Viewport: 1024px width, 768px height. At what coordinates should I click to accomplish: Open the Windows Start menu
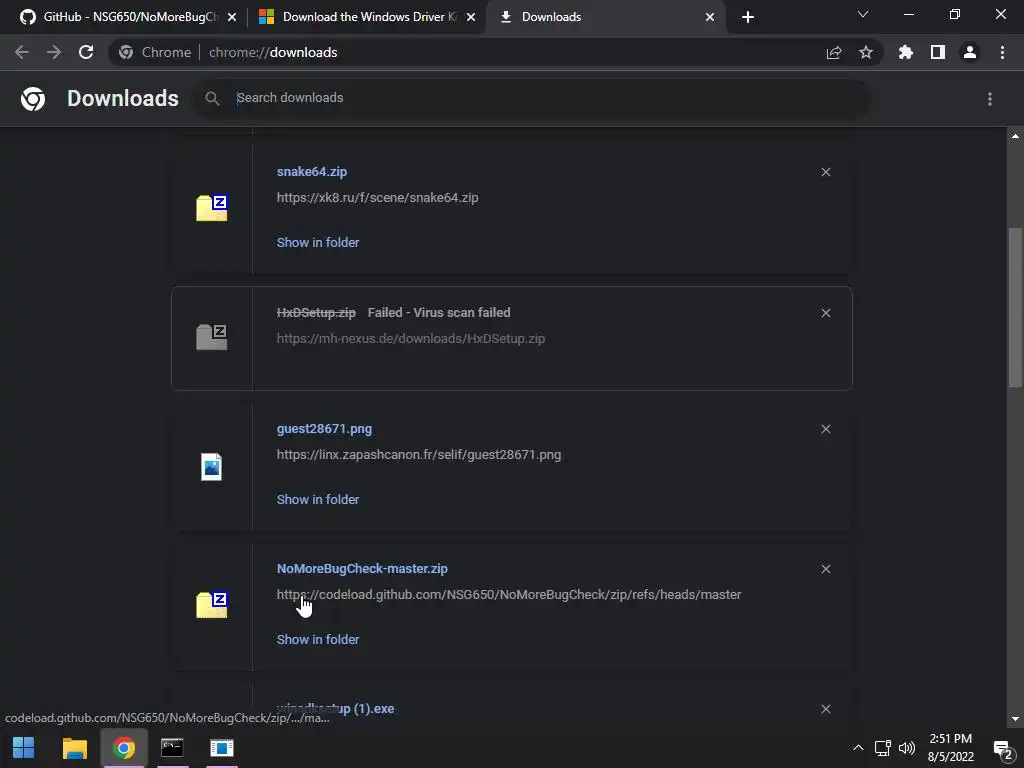[24, 748]
